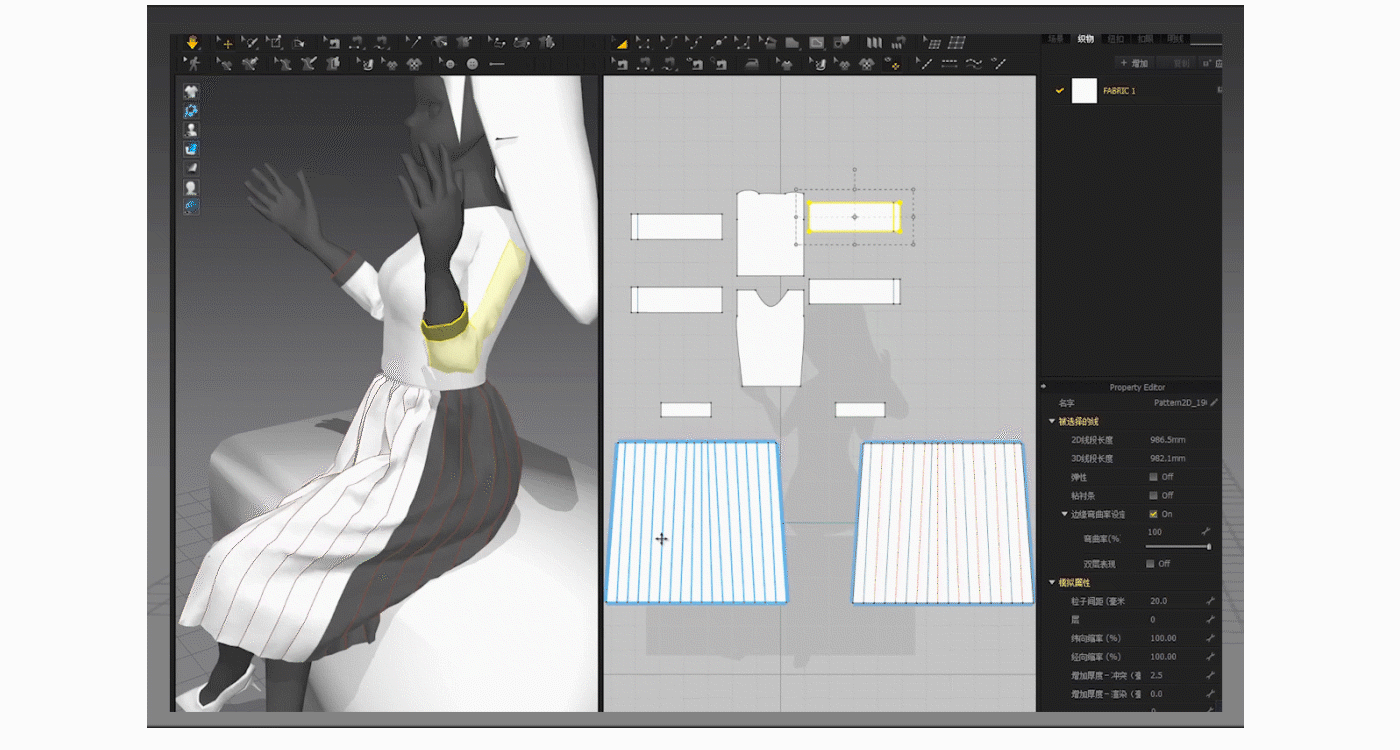This screenshot has width=1400, height=750.
Task: Click the white FABRIC 1 color swatch
Action: pyautogui.click(x=1084, y=91)
